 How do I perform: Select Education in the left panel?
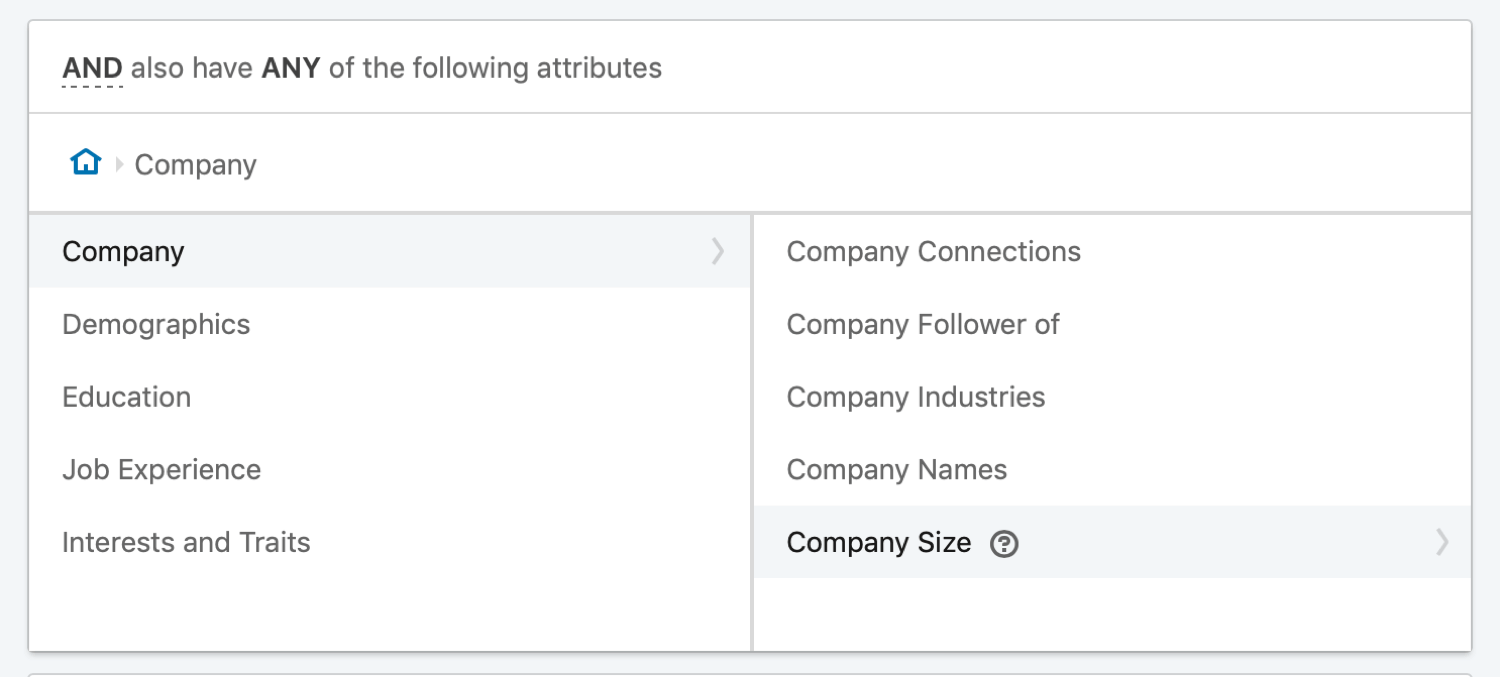(x=127, y=397)
